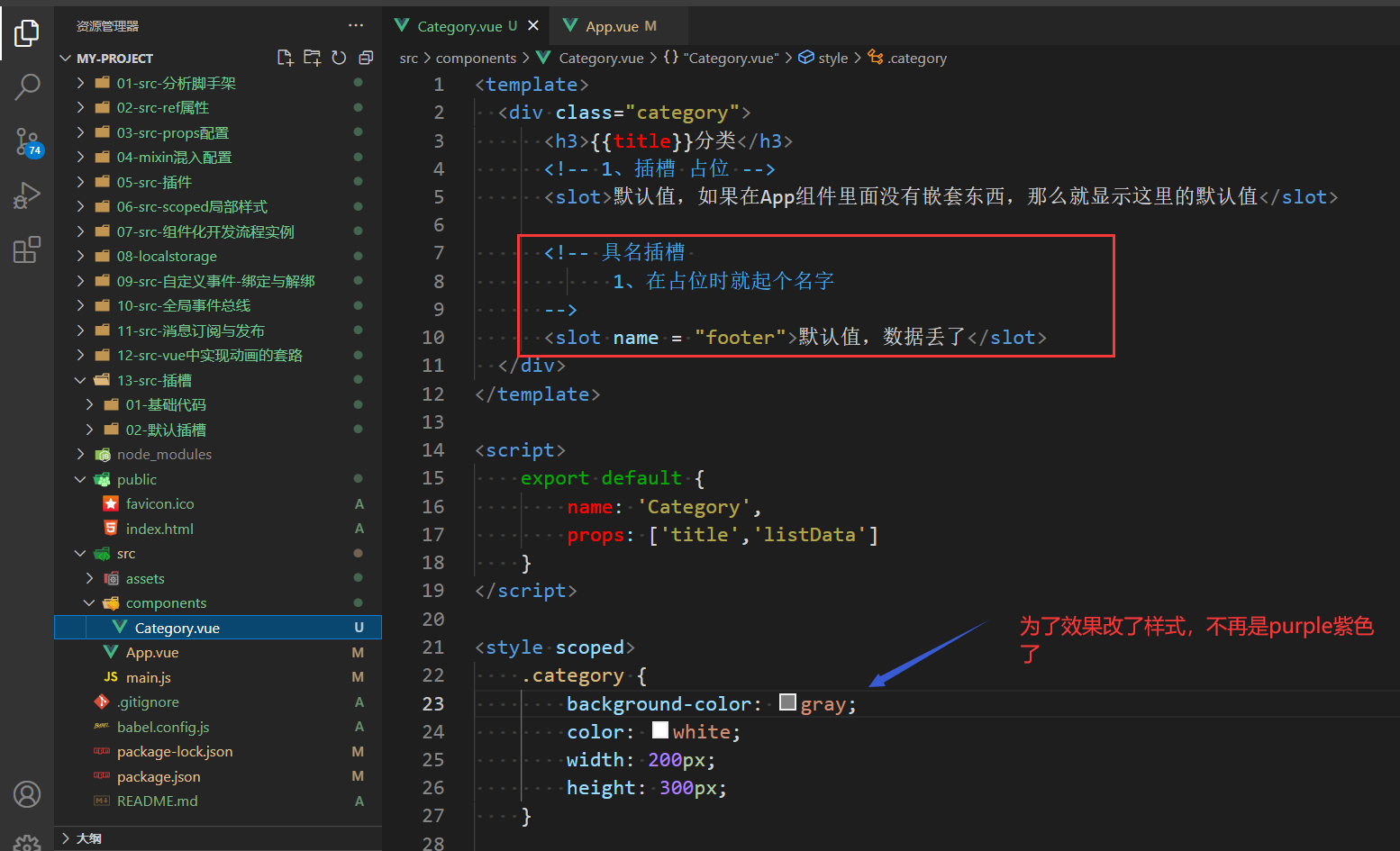Click the style breadcrumb segment
Image resolution: width=1400 pixels, height=851 pixels.
pyautogui.click(x=823, y=58)
